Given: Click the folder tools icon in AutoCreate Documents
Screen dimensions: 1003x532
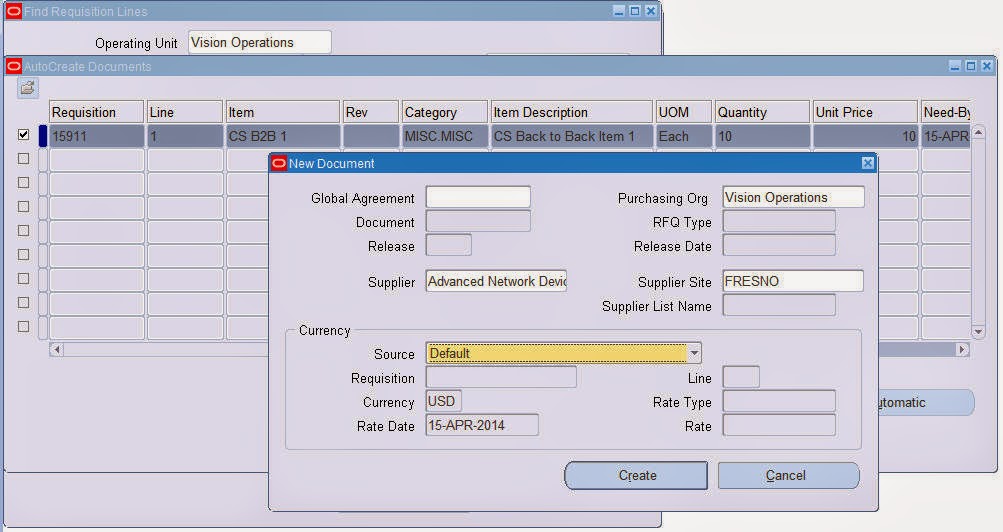Looking at the screenshot, I should [x=28, y=88].
